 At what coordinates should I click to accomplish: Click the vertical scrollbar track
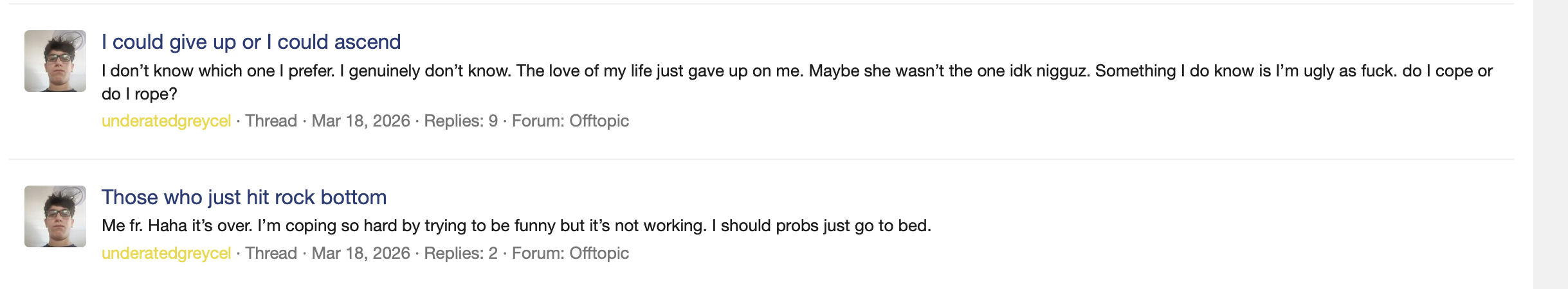pyautogui.click(x=1550, y=144)
